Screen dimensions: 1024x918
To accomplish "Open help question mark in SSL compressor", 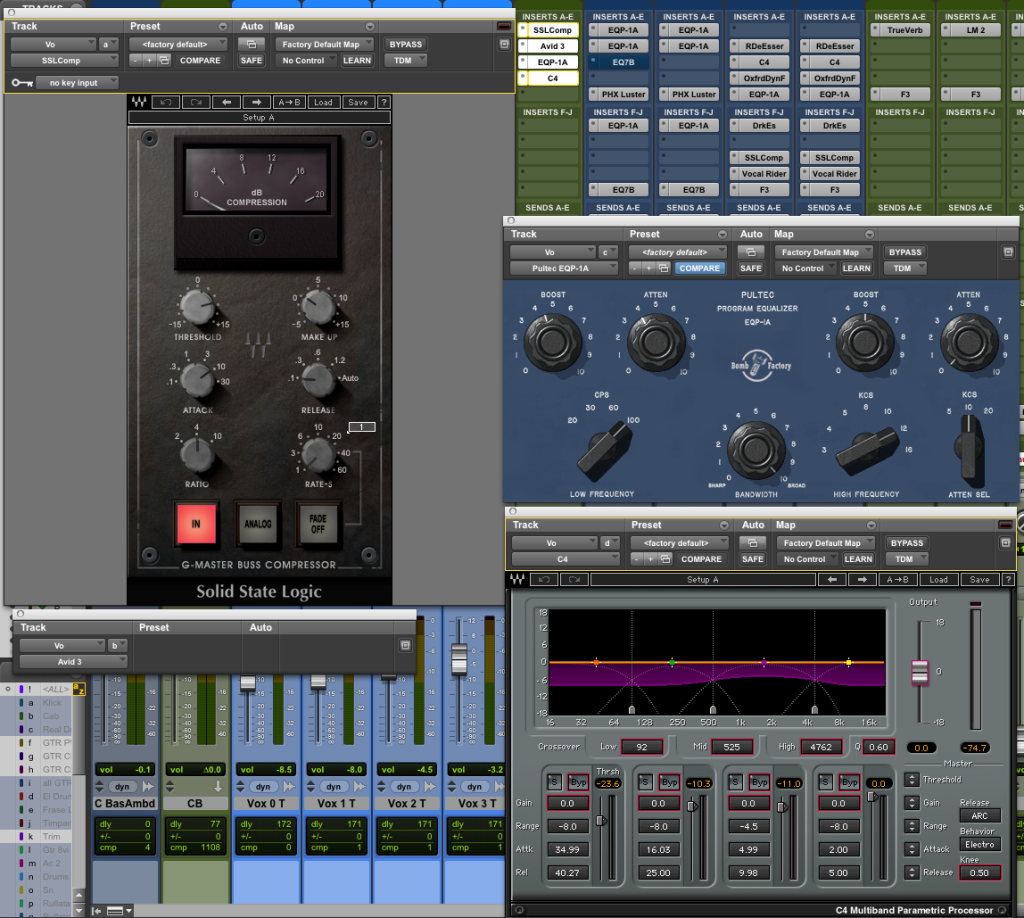I will pyautogui.click(x=383, y=102).
